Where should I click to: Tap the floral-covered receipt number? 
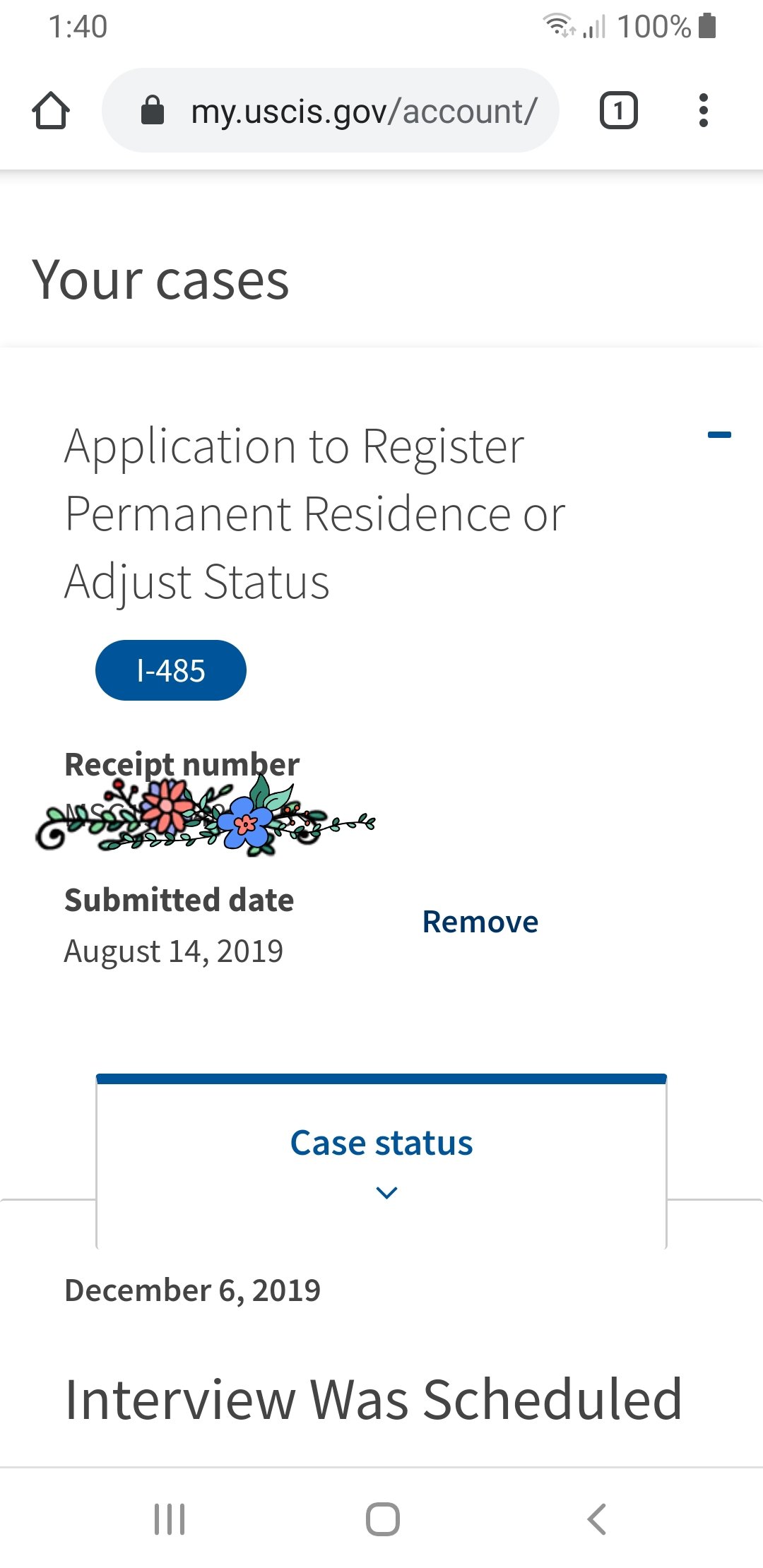pyautogui.click(x=205, y=816)
